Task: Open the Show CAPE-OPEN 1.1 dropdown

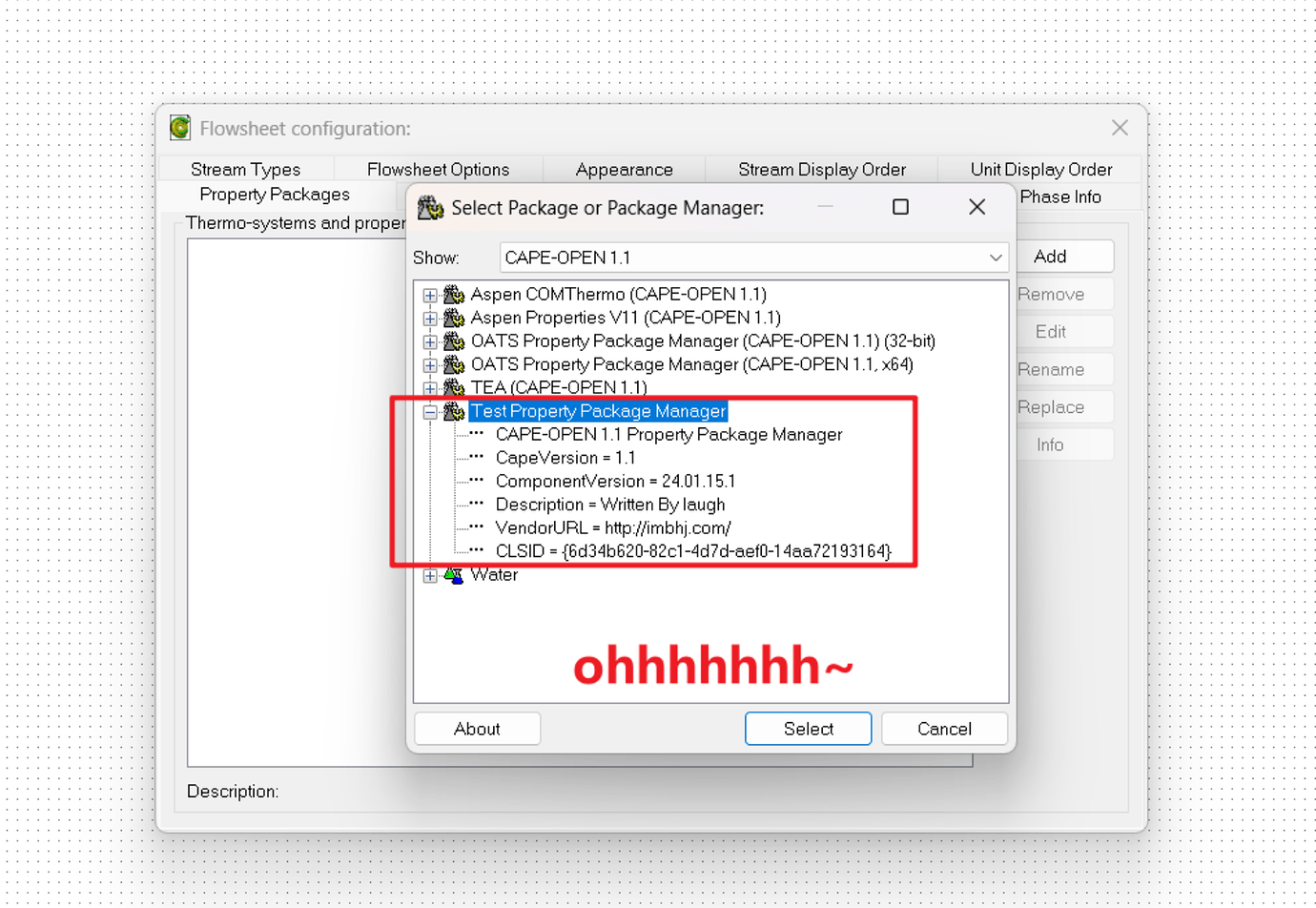Action: pos(995,258)
